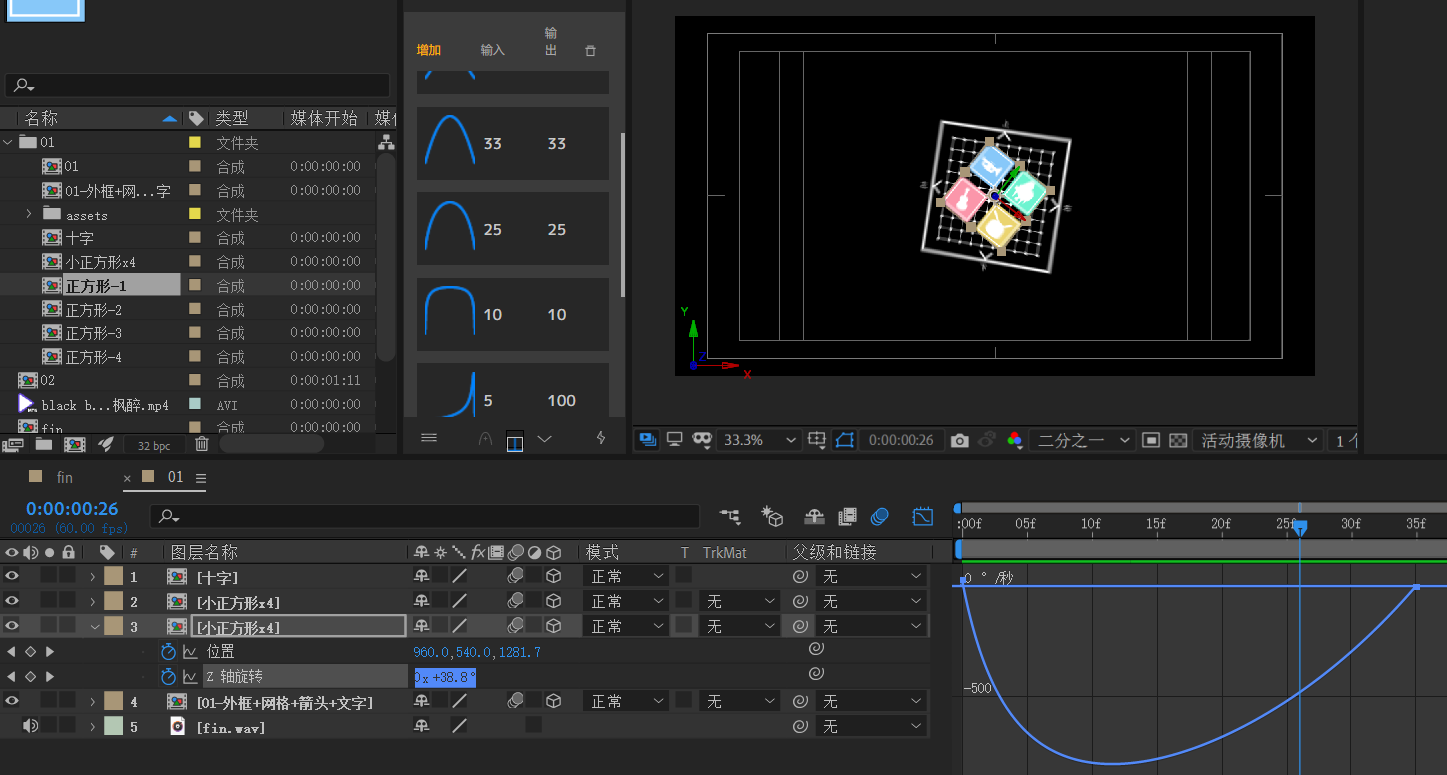Screen dimensions: 1447x775
Task: Open blend mode dropdown for layer 十字
Action: [x=627, y=576]
